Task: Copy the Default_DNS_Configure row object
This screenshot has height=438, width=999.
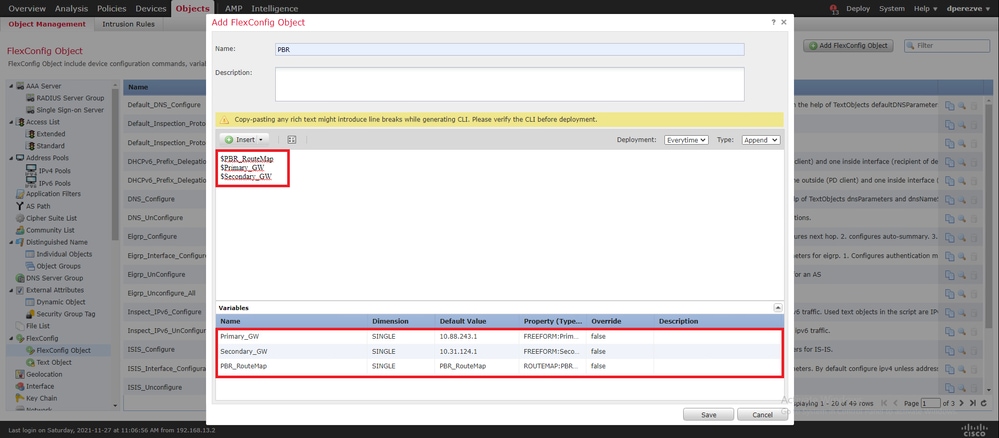Action: point(949,106)
